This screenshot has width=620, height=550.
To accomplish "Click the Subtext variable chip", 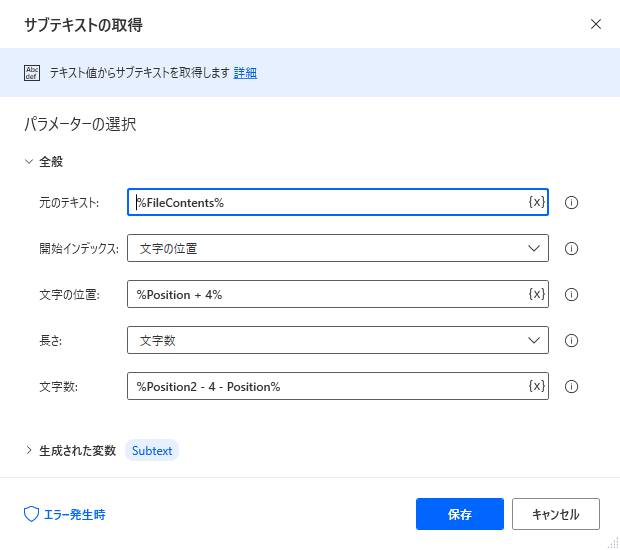I will click(152, 450).
